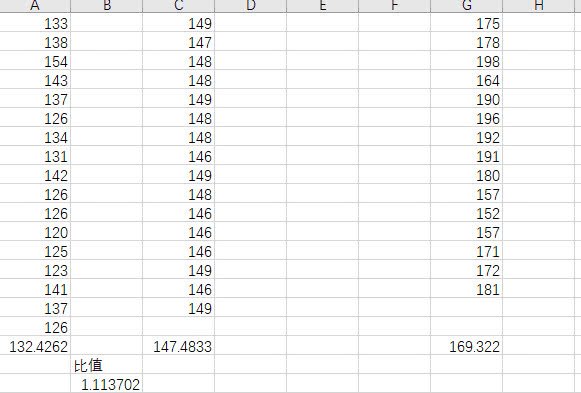The width and height of the screenshot is (581, 393).
Task: Click the cell containing 132.4262
Action: point(35,346)
